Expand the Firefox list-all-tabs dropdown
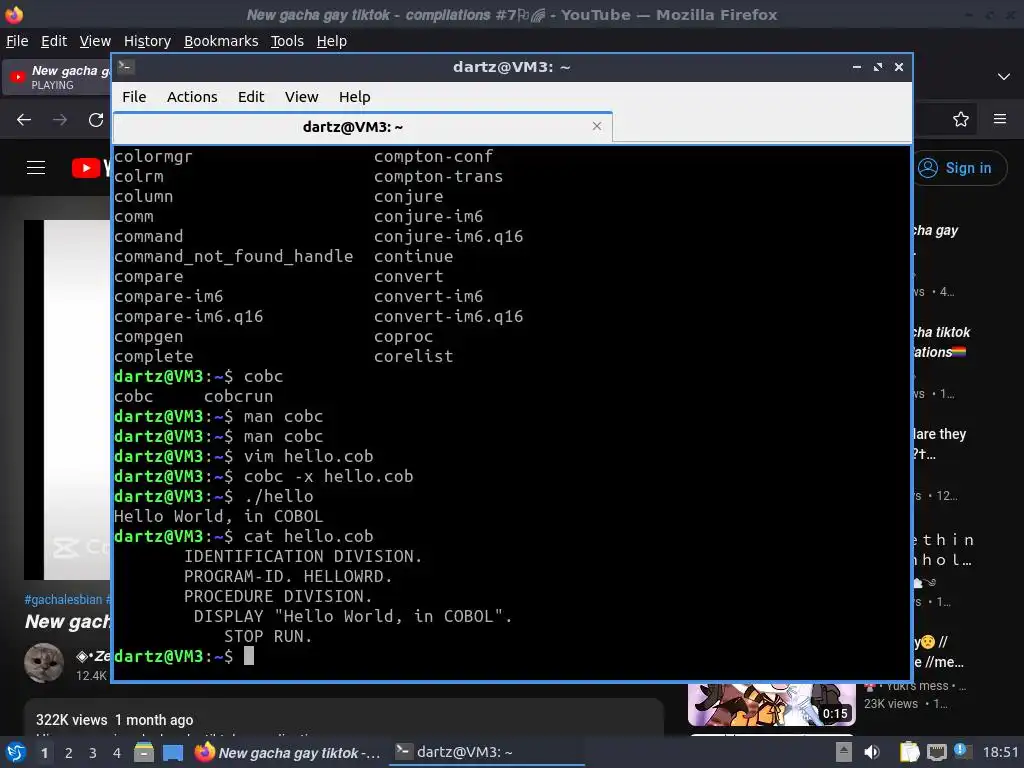1024x768 pixels. coord(1004,76)
